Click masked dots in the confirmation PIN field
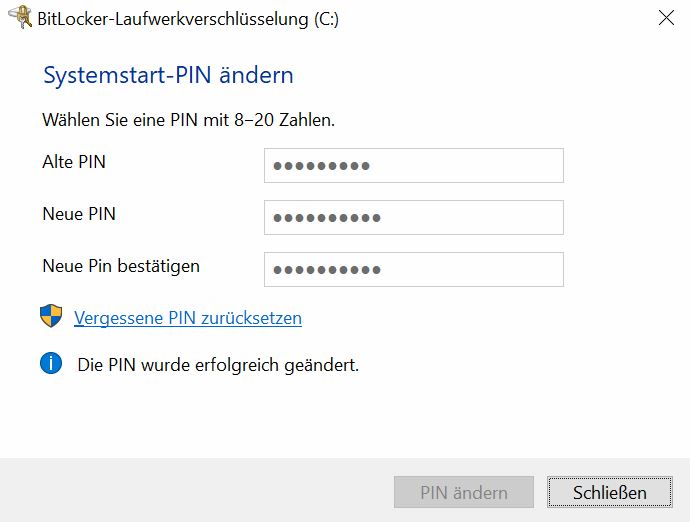 [x=327, y=270]
